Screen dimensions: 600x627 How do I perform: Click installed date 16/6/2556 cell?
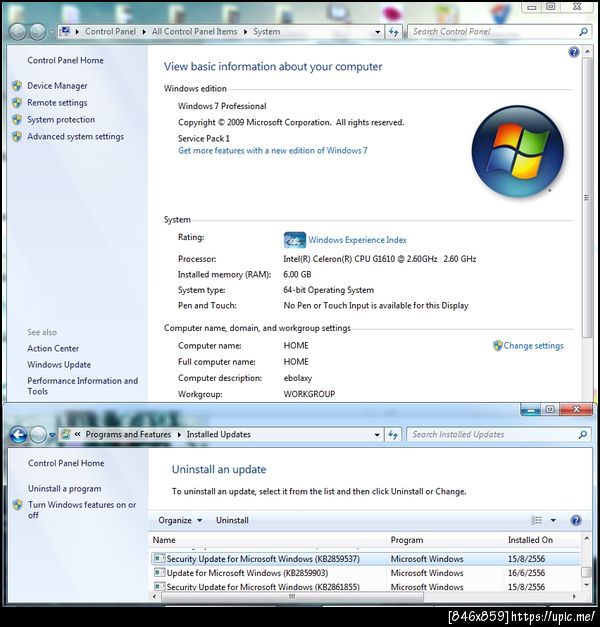pyautogui.click(x=526, y=573)
